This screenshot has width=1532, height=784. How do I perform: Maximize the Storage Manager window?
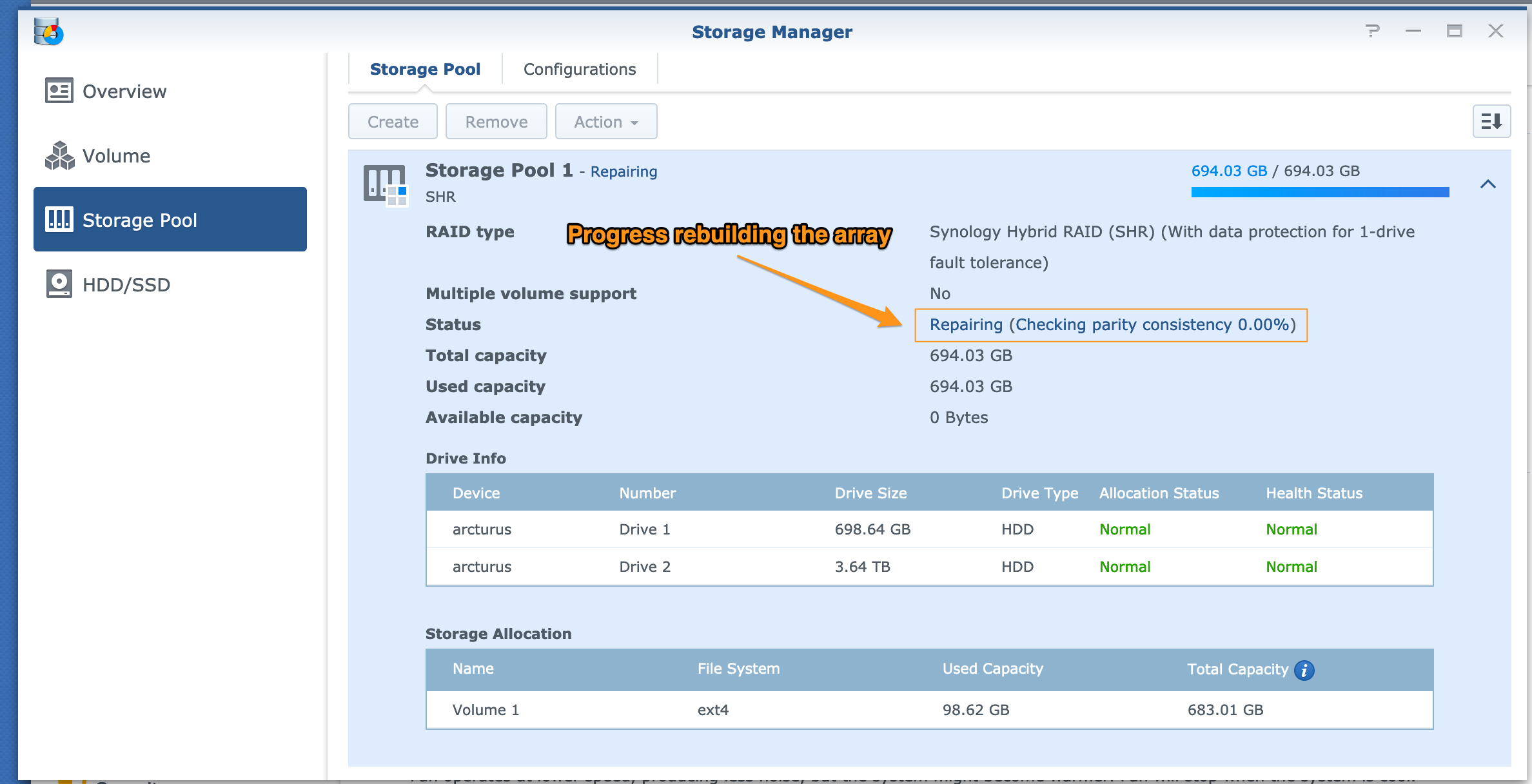1455,31
